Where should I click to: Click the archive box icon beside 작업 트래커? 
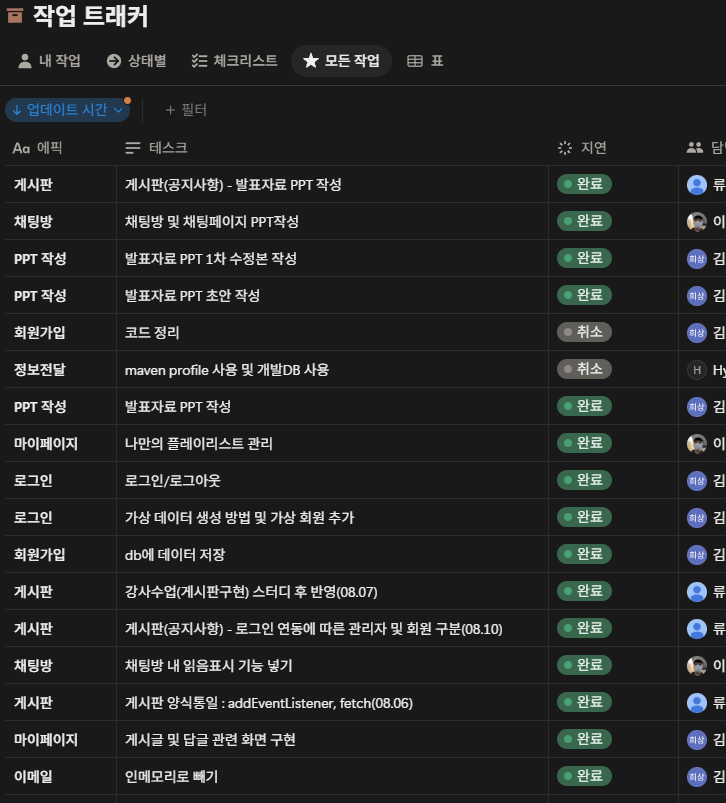(x=15, y=16)
